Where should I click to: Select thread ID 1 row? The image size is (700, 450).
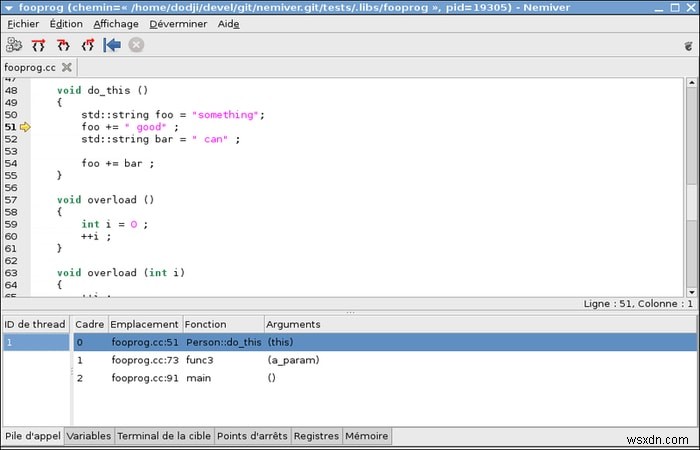[x=36, y=342]
